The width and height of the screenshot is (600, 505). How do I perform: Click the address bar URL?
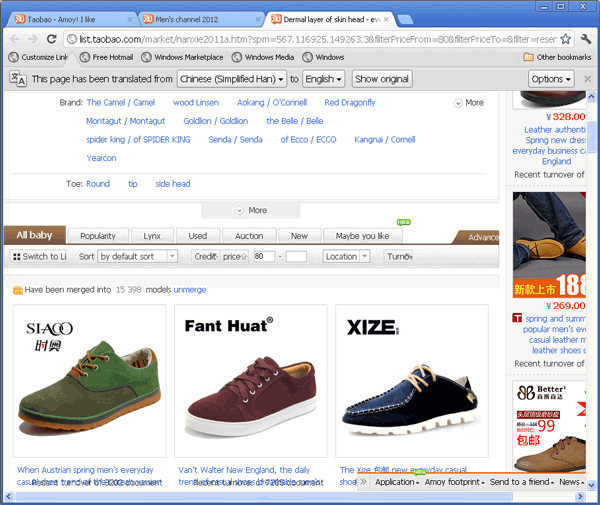coord(318,39)
